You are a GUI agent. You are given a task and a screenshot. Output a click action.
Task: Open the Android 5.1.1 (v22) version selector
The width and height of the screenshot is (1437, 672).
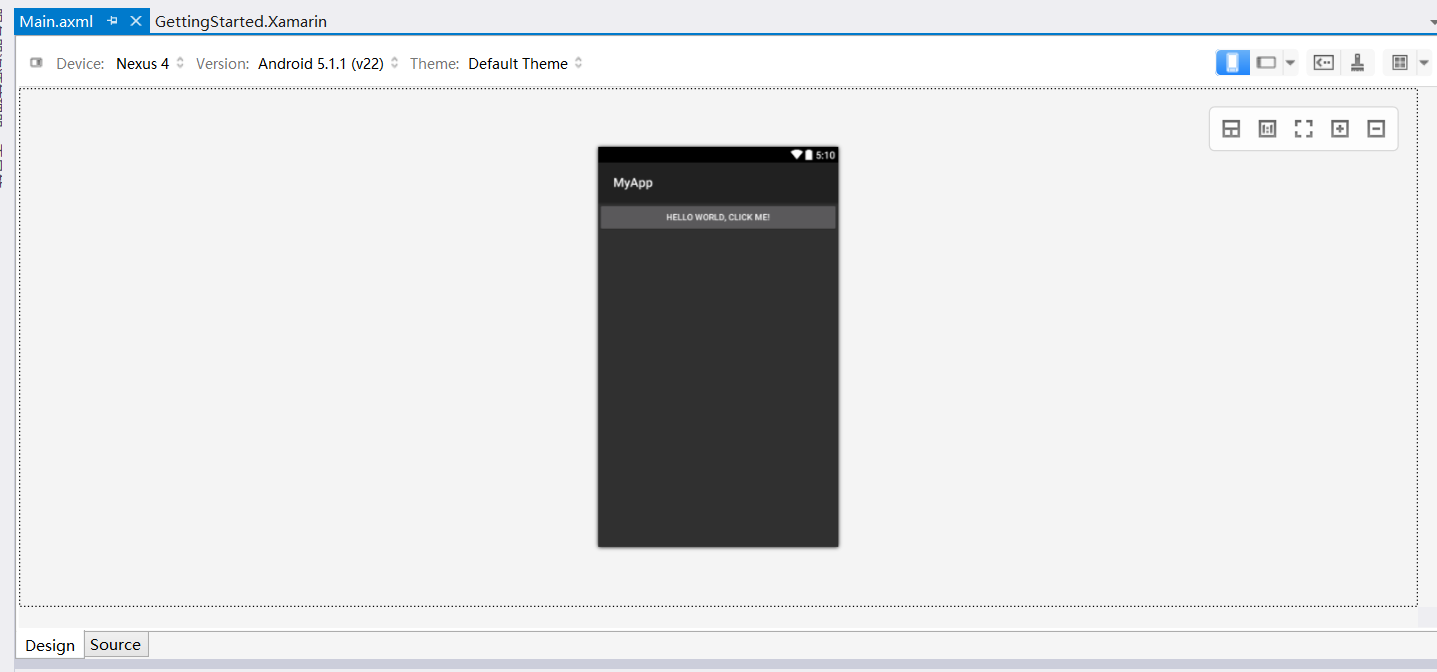coord(328,63)
